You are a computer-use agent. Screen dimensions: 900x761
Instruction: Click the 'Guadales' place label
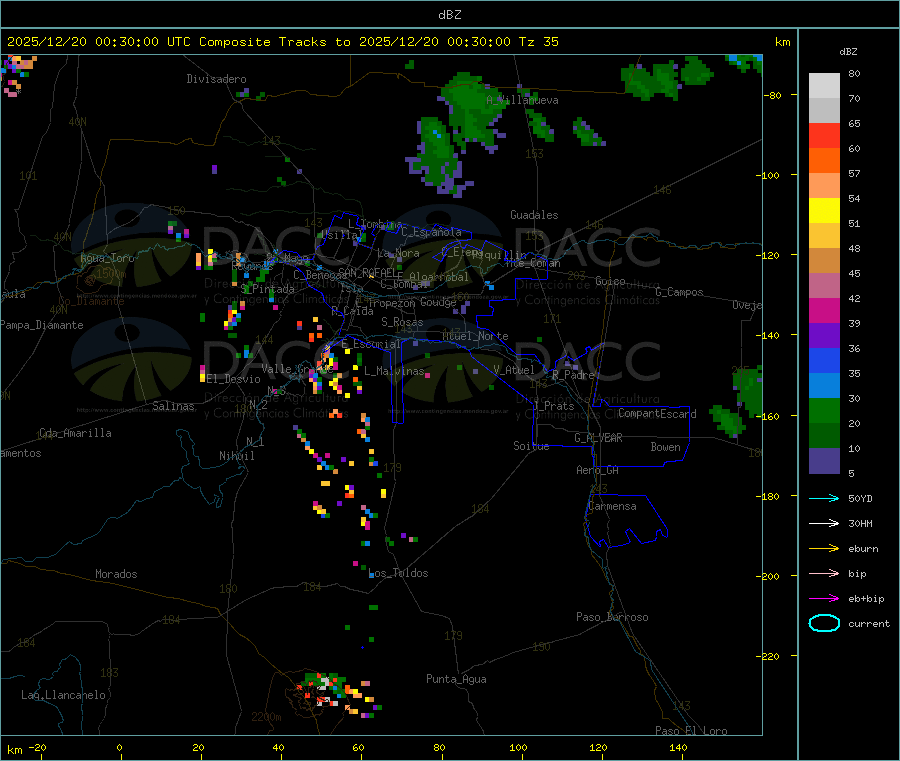[x=534, y=215]
